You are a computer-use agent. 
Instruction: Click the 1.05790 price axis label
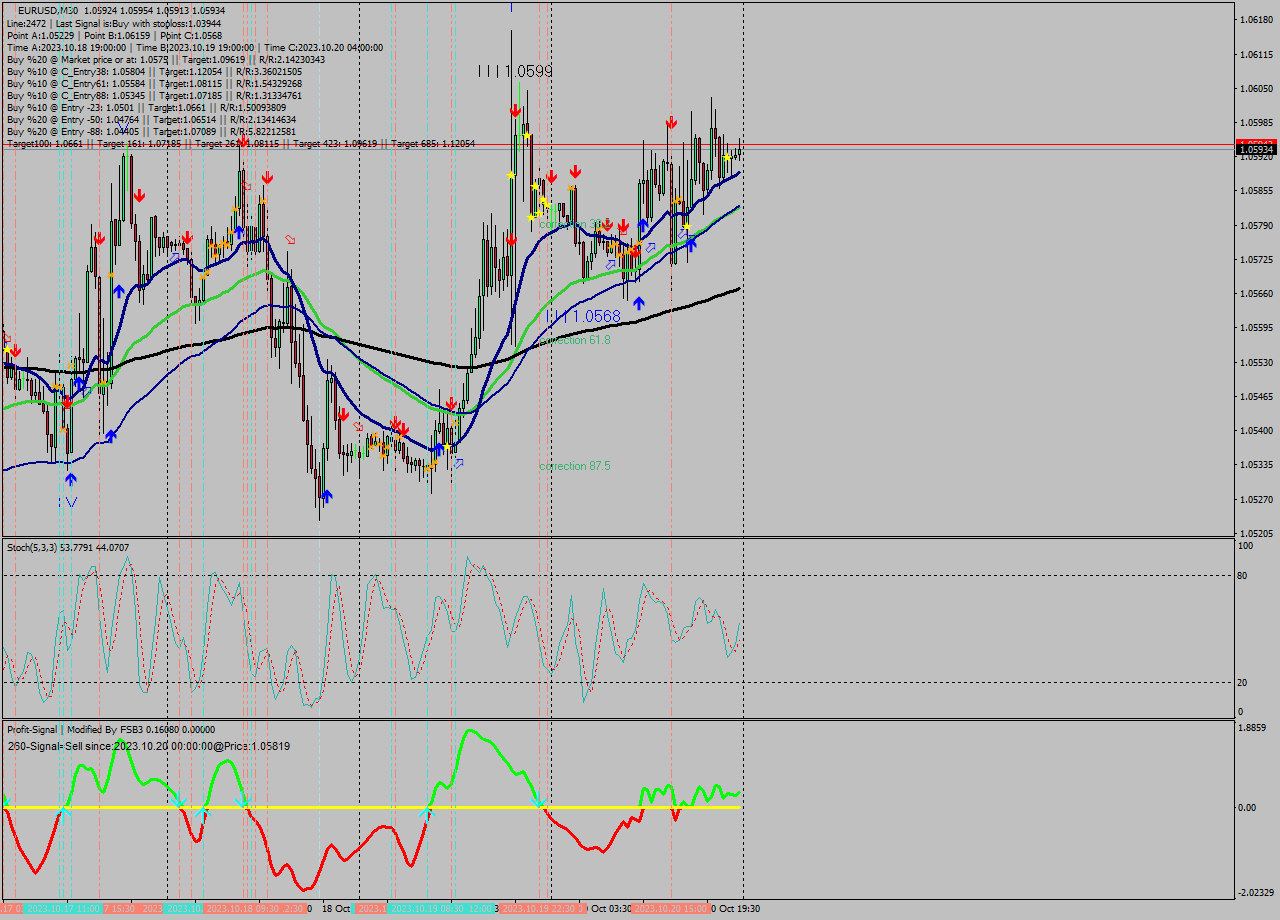(x=1256, y=225)
